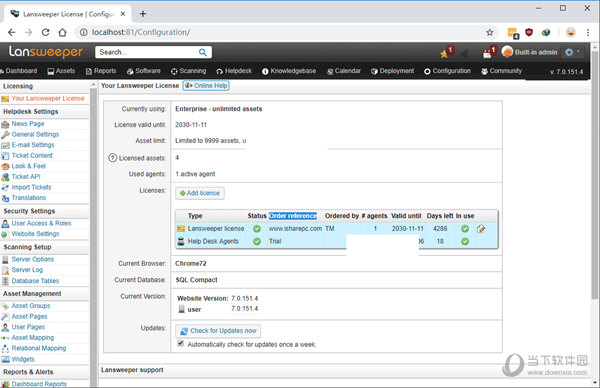Open the gear settings dropdown
This screenshot has width=600, height=388.
click(x=572, y=52)
